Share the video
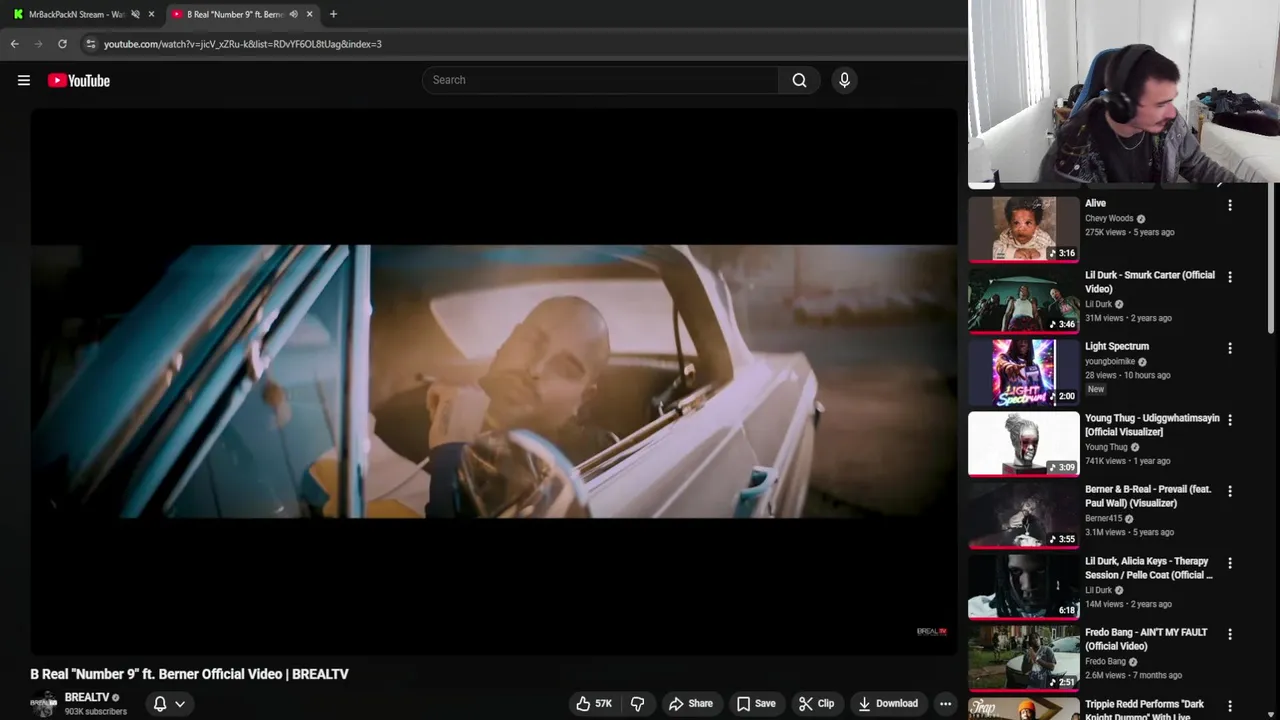This screenshot has width=1280, height=720. pyautogui.click(x=690, y=704)
